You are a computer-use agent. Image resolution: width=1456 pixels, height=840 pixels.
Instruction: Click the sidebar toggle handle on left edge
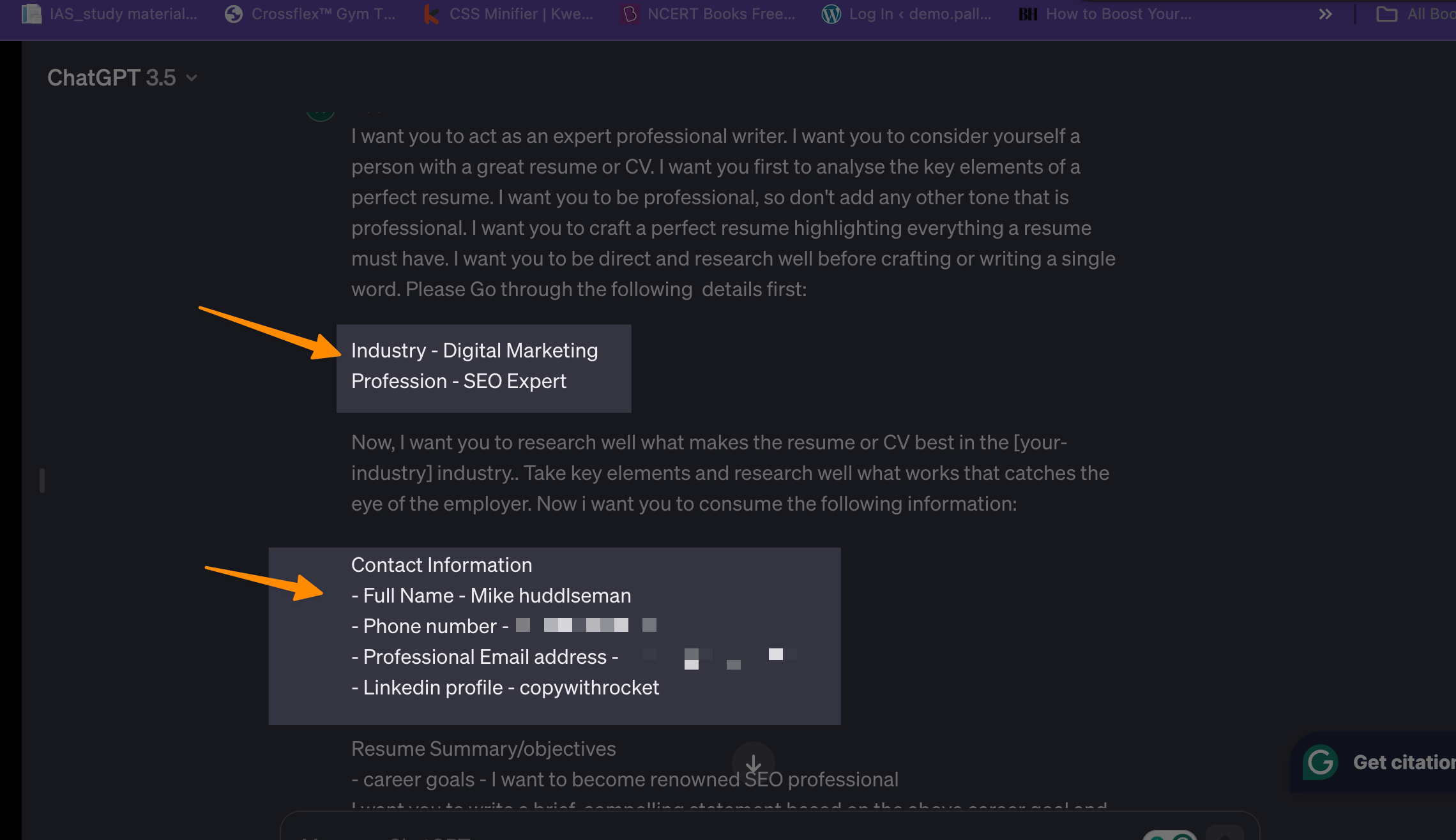click(x=42, y=480)
